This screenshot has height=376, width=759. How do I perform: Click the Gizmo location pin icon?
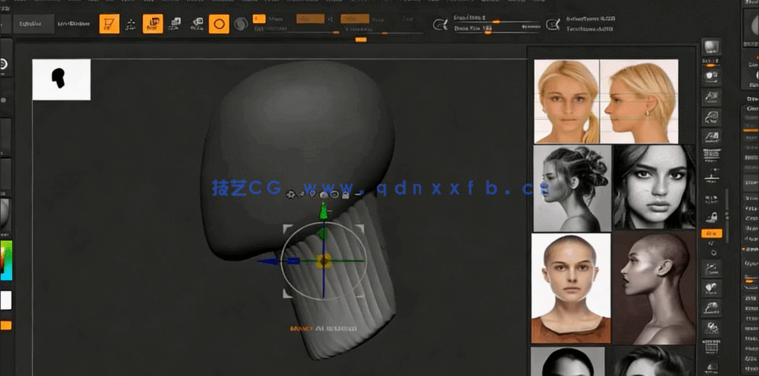click(x=312, y=195)
